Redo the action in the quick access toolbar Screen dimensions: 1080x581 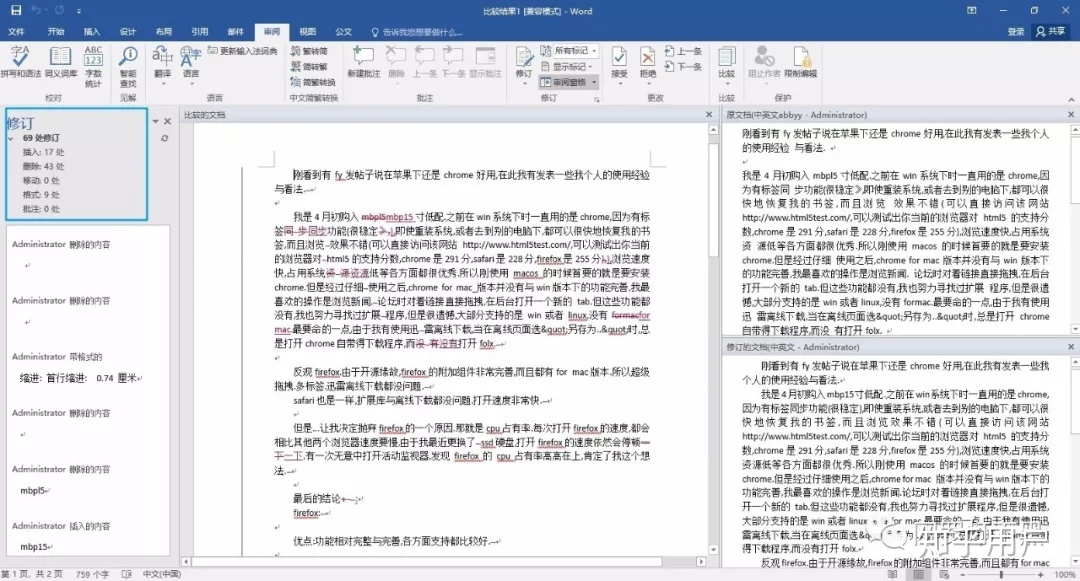pos(59,10)
